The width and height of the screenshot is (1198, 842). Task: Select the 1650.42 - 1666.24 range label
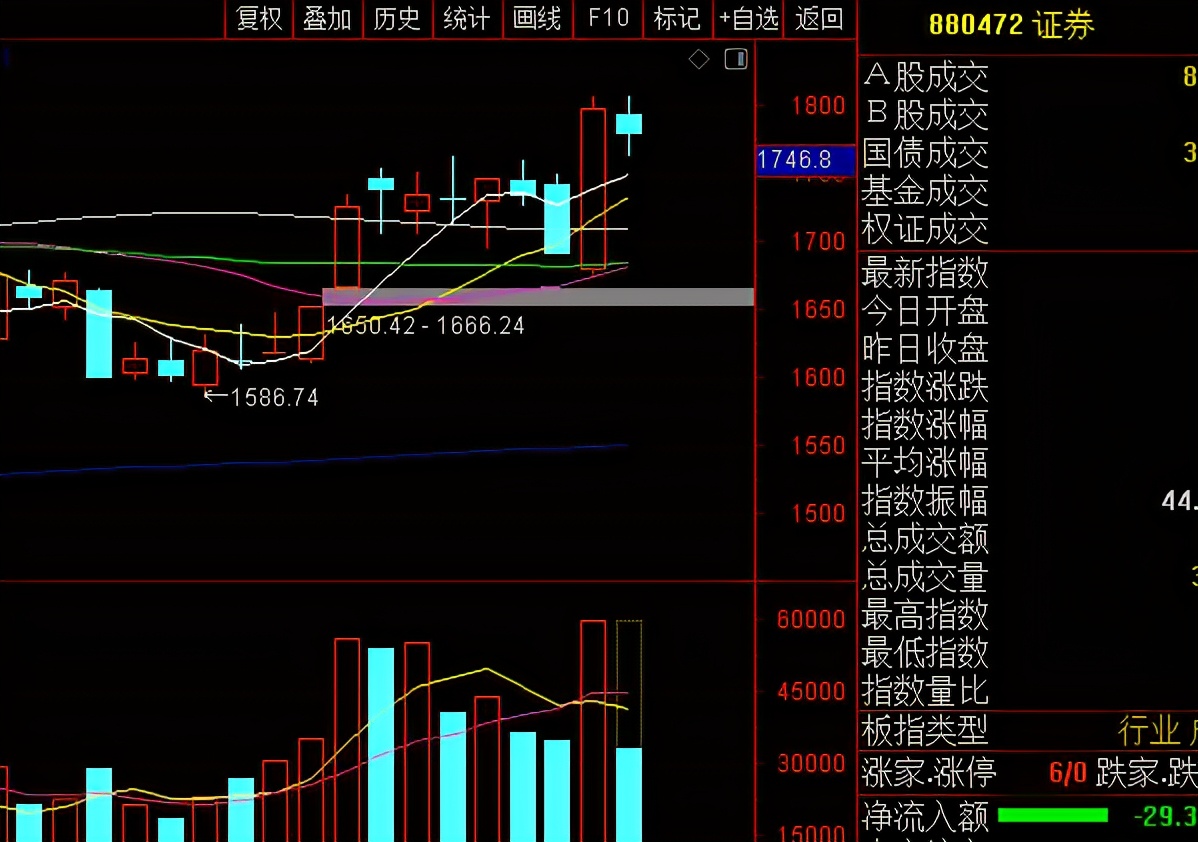[426, 326]
